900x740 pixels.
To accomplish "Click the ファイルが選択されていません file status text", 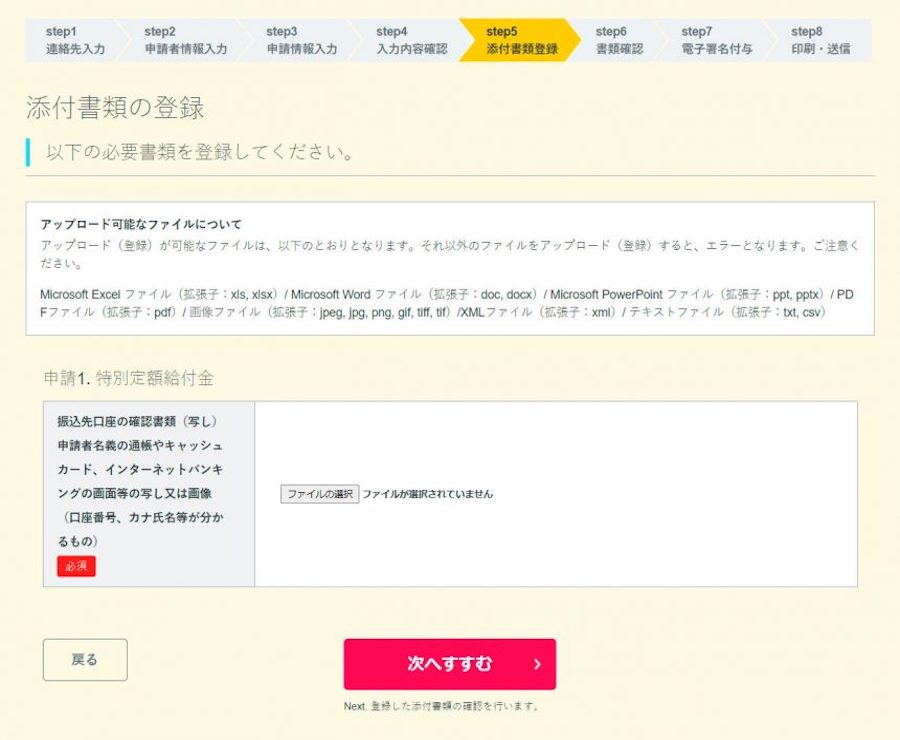I will coord(427,494).
